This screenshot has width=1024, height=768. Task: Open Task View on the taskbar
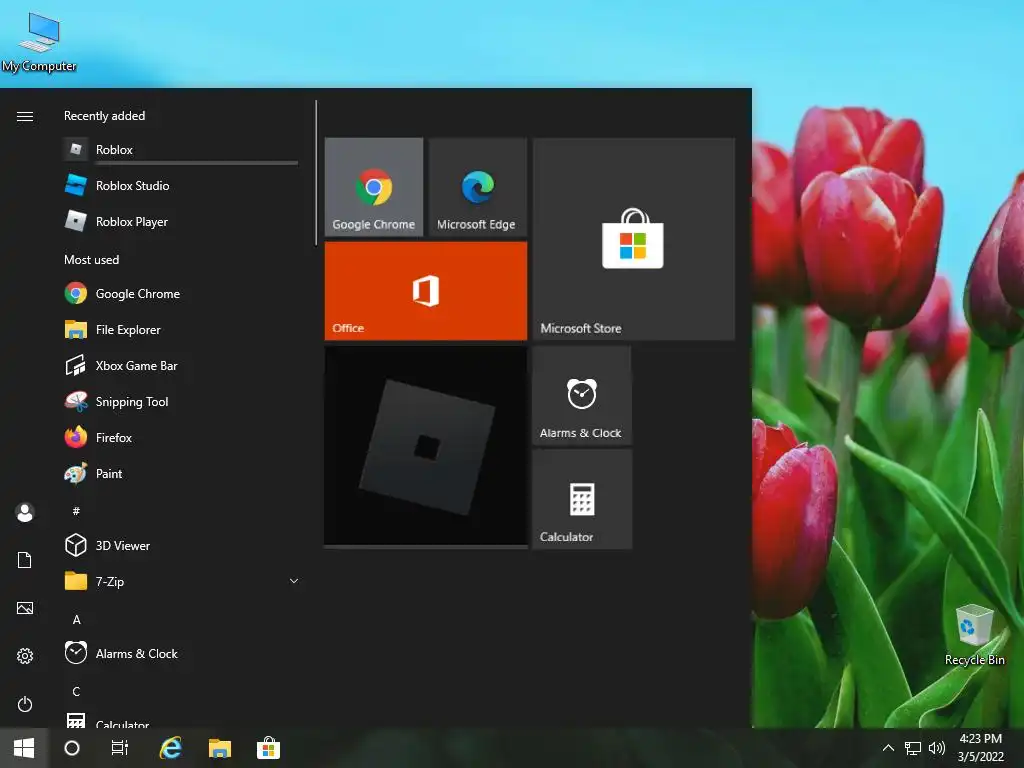pyautogui.click(x=120, y=748)
